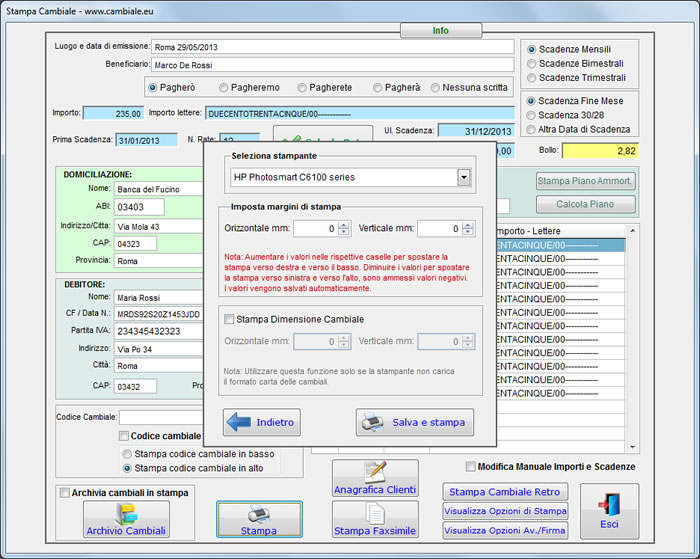700x559 pixels.
Task: Click the Luogo e data di emissione field
Action: (333, 47)
